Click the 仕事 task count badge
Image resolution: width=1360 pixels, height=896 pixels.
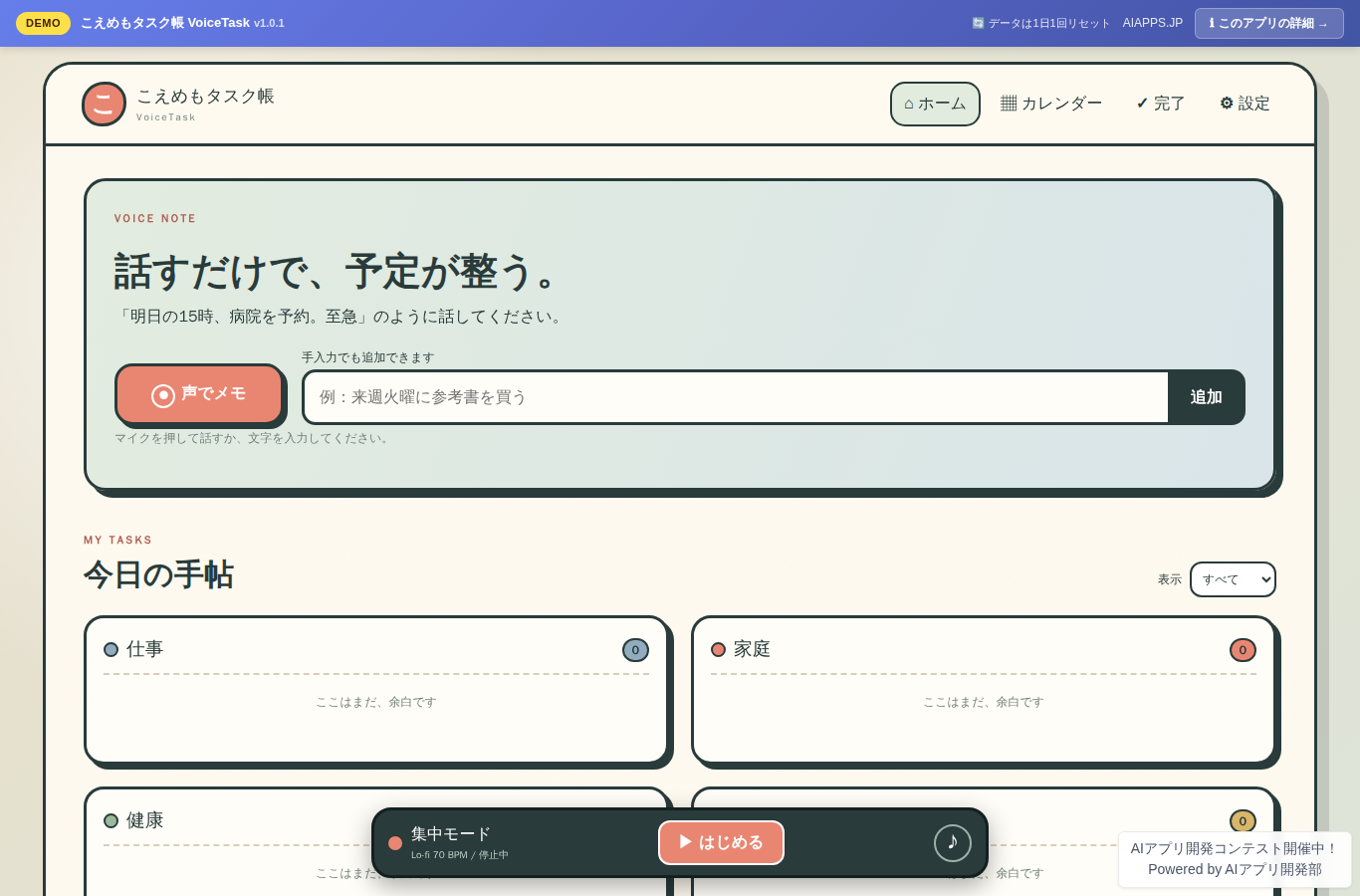pos(635,650)
